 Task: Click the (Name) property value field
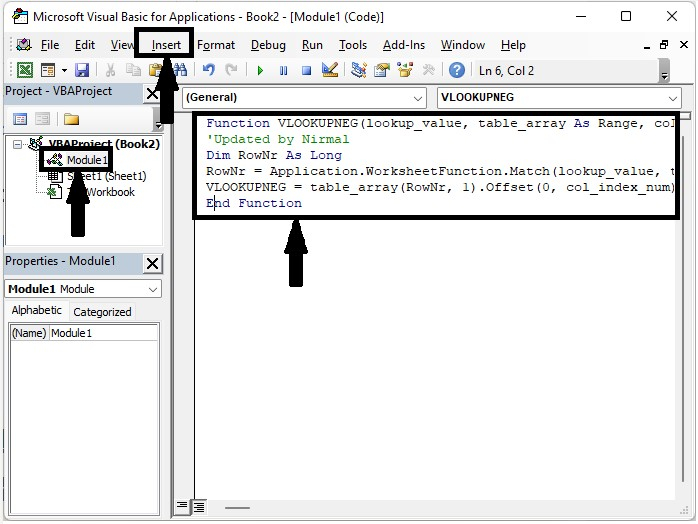[103, 333]
